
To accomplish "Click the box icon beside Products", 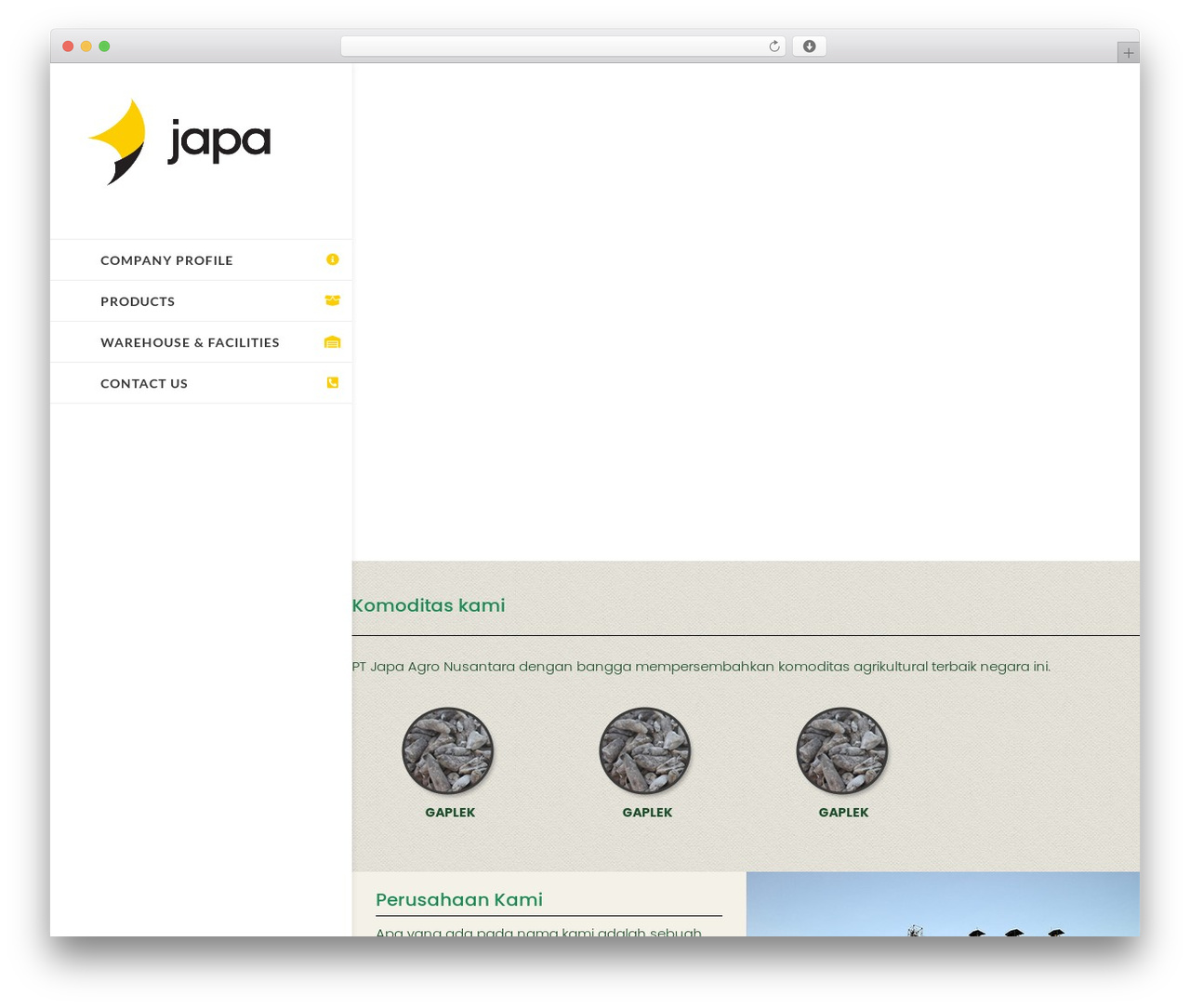I will 333,300.
